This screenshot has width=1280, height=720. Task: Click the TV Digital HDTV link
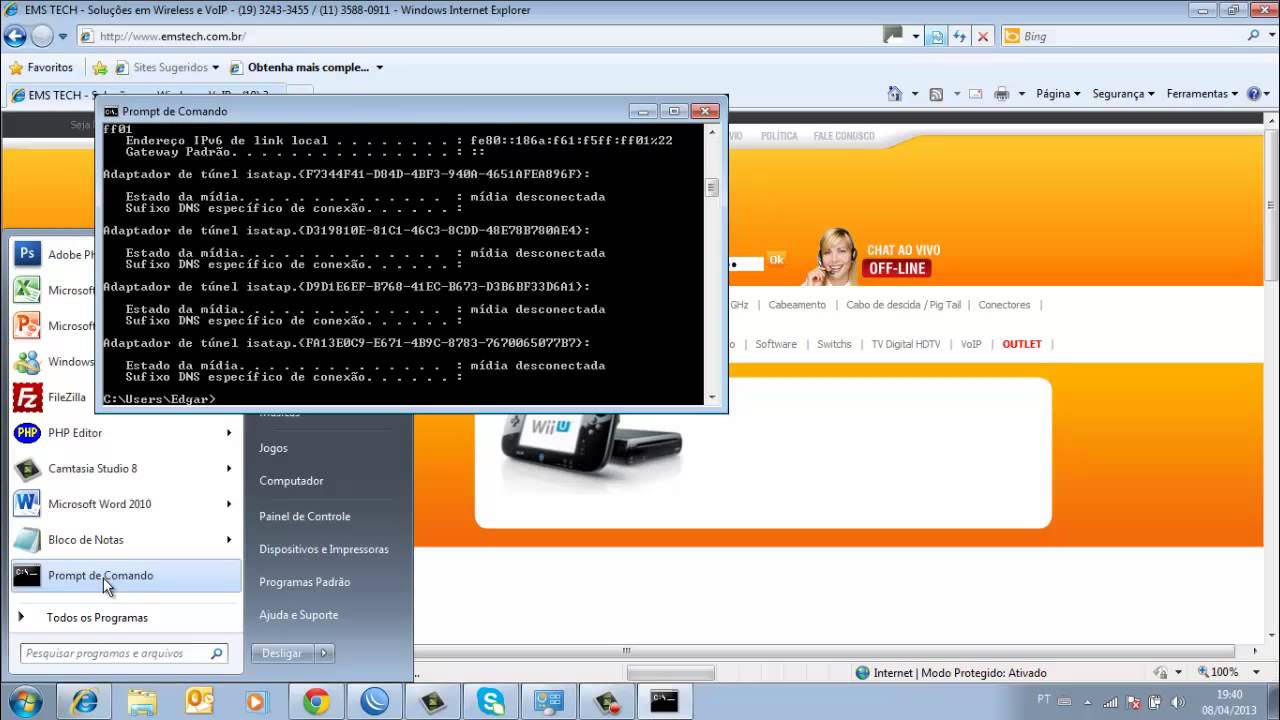click(x=906, y=344)
